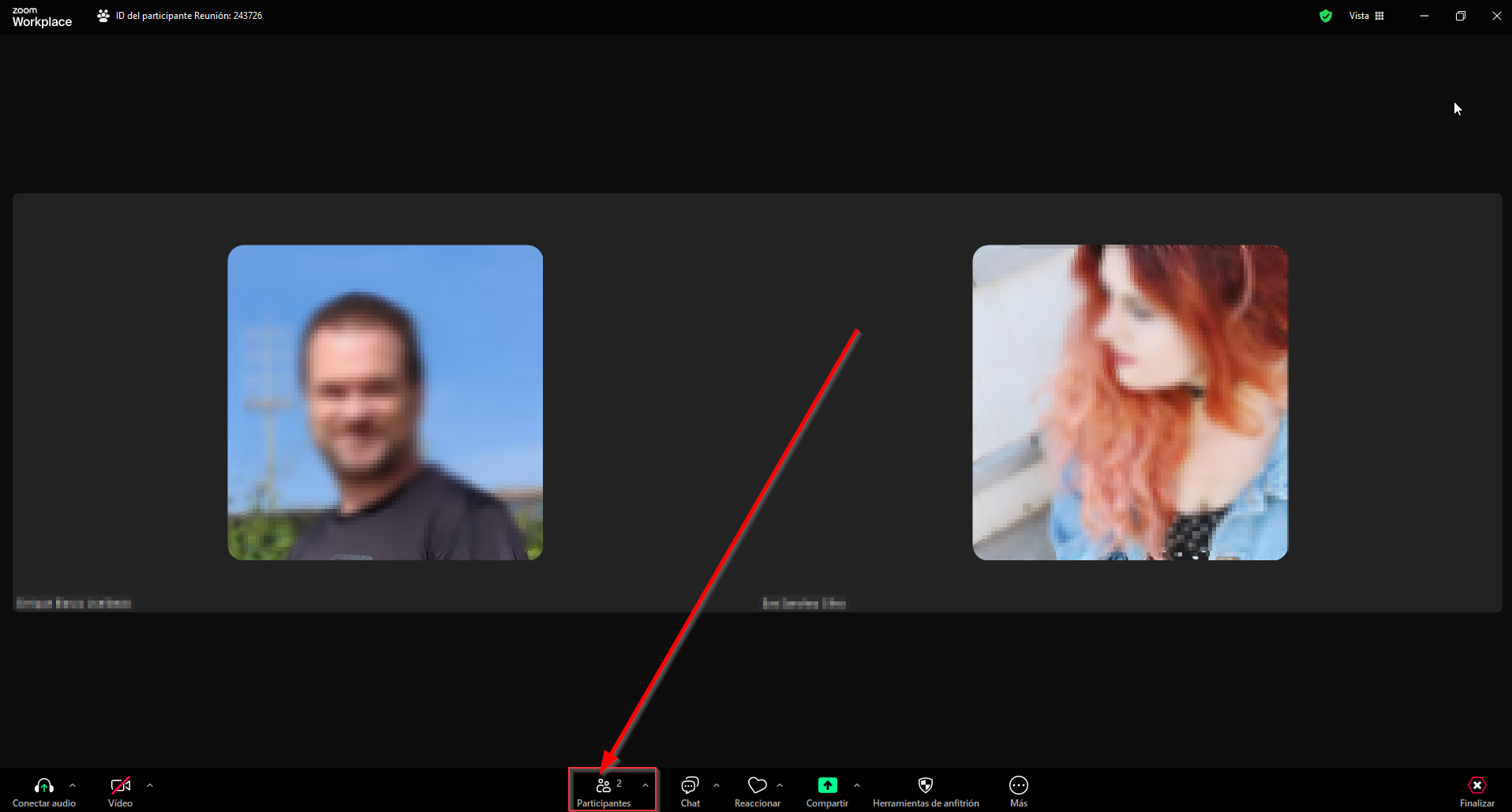Expand reactions options chevron

pos(780,785)
